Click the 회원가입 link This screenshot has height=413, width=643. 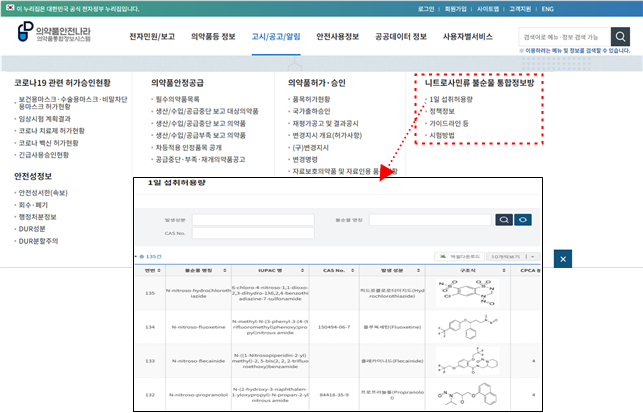tap(456, 9)
